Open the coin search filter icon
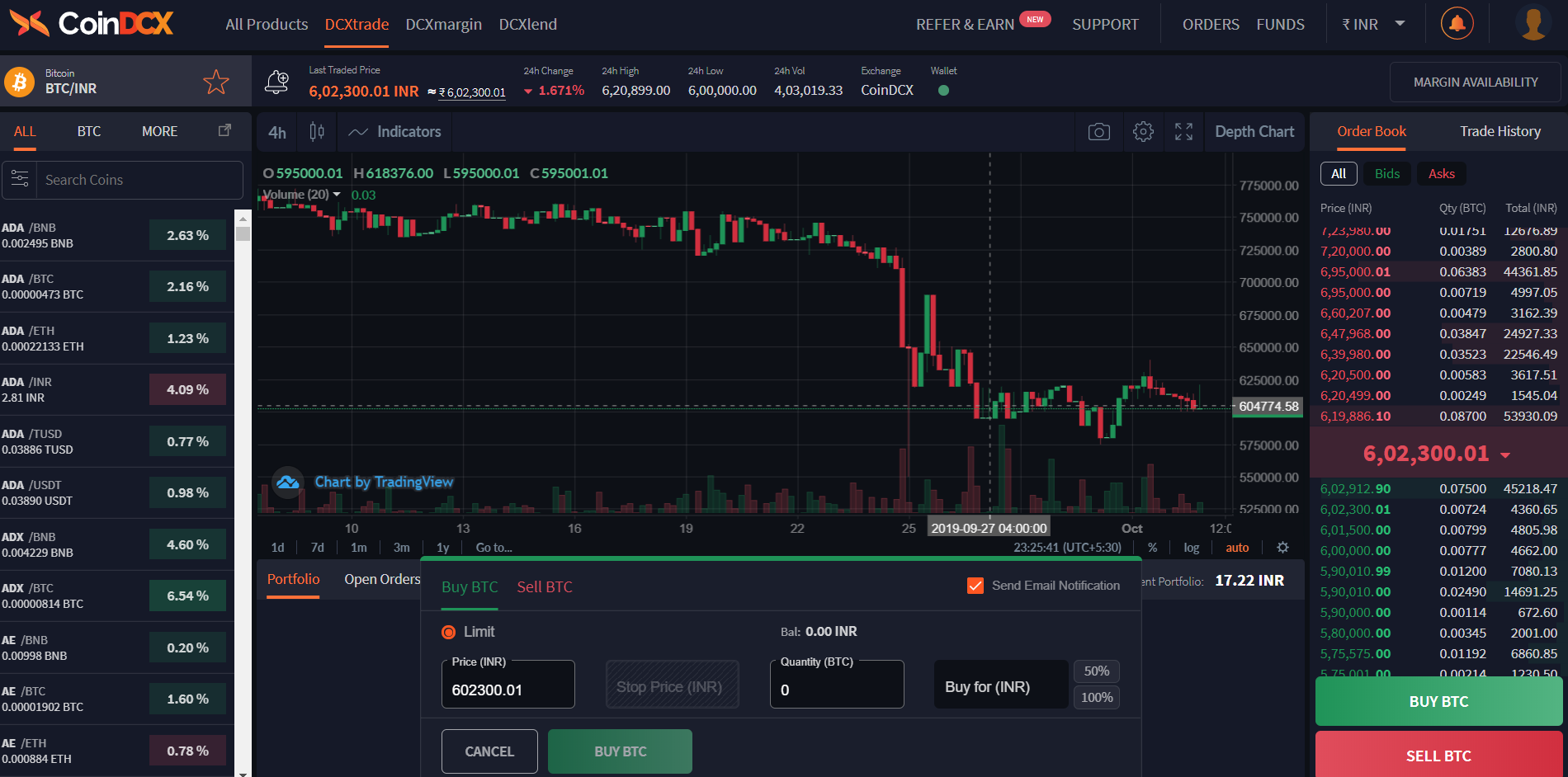Viewport: 1568px width, 777px height. pyautogui.click(x=20, y=180)
